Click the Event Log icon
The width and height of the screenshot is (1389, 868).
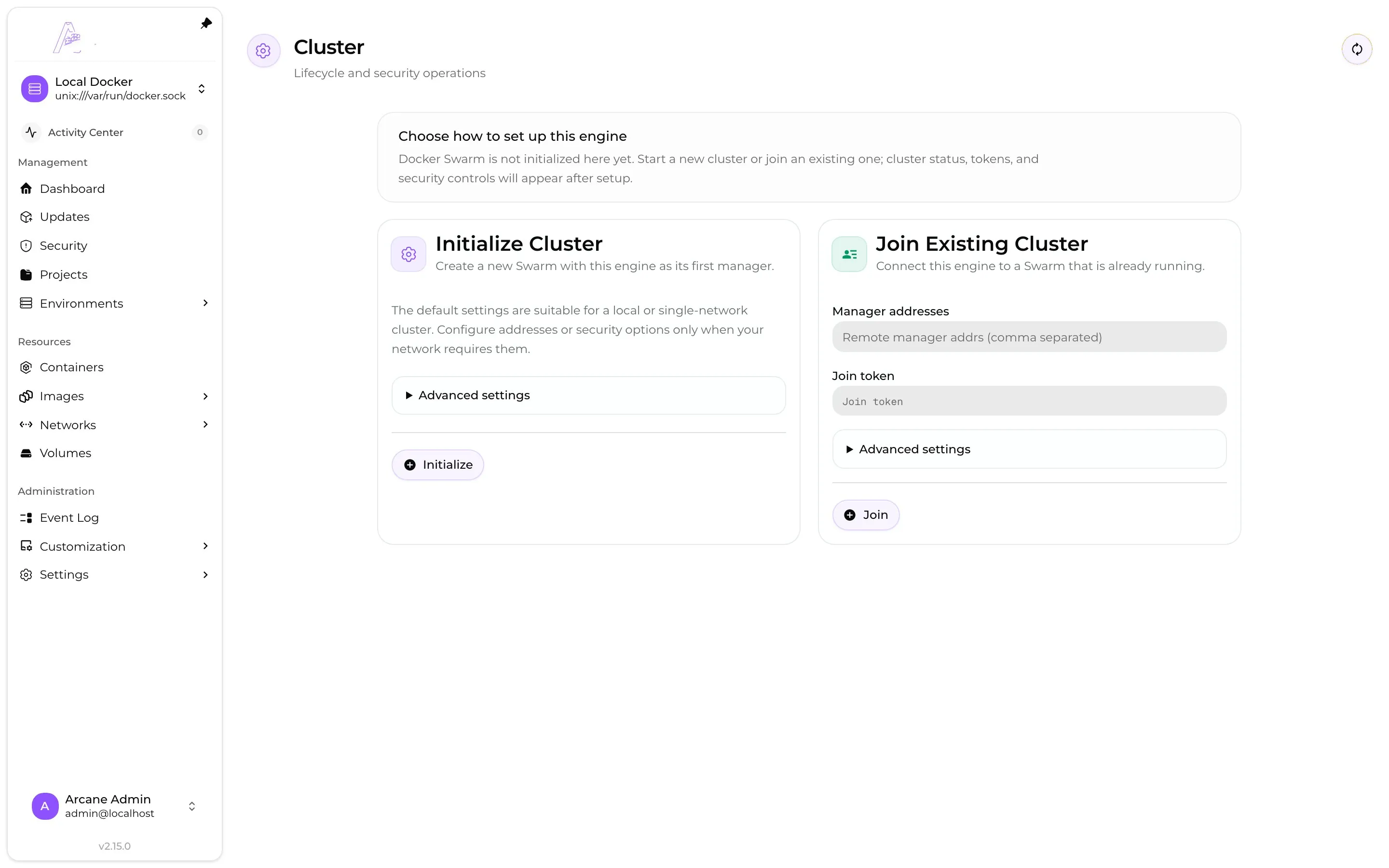26,518
